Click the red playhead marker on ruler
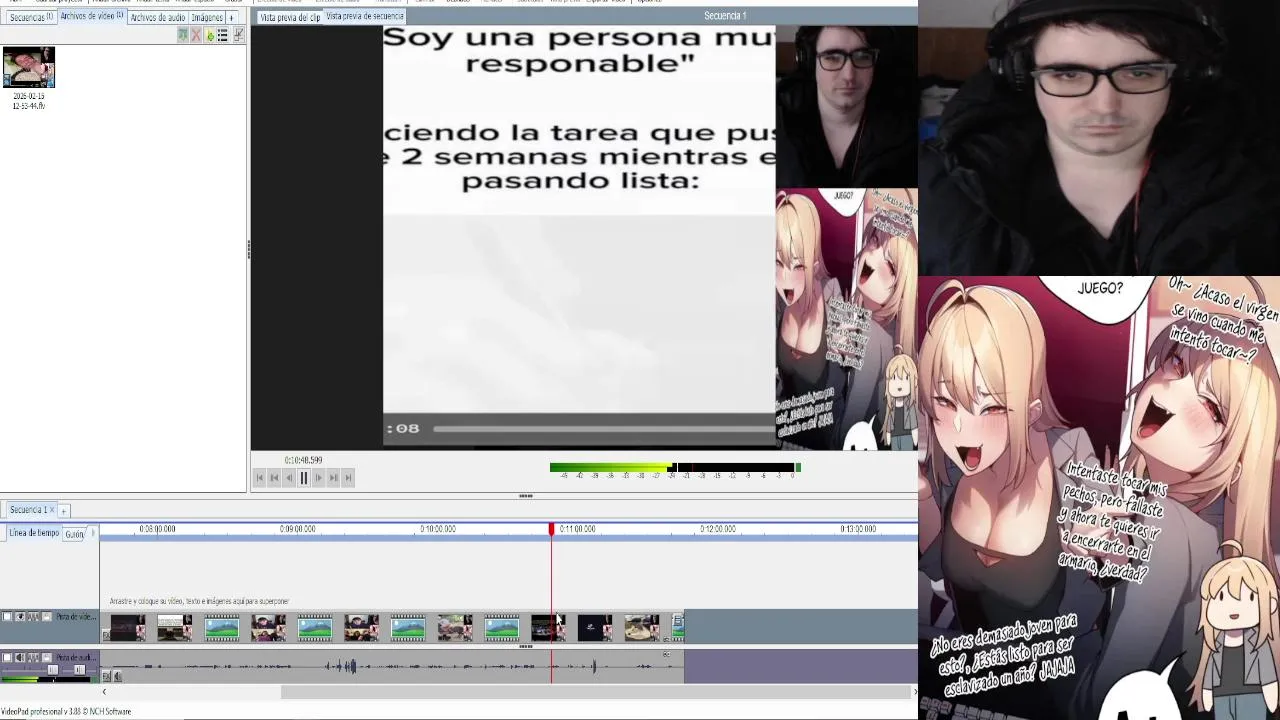 click(x=551, y=529)
